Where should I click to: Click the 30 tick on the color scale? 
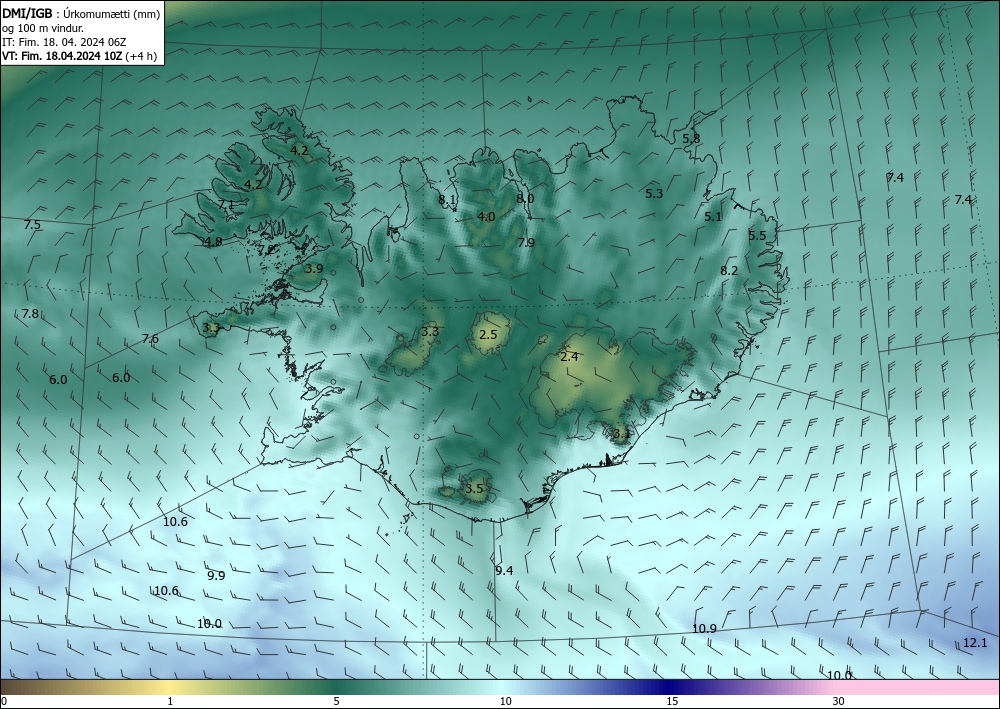point(839,701)
